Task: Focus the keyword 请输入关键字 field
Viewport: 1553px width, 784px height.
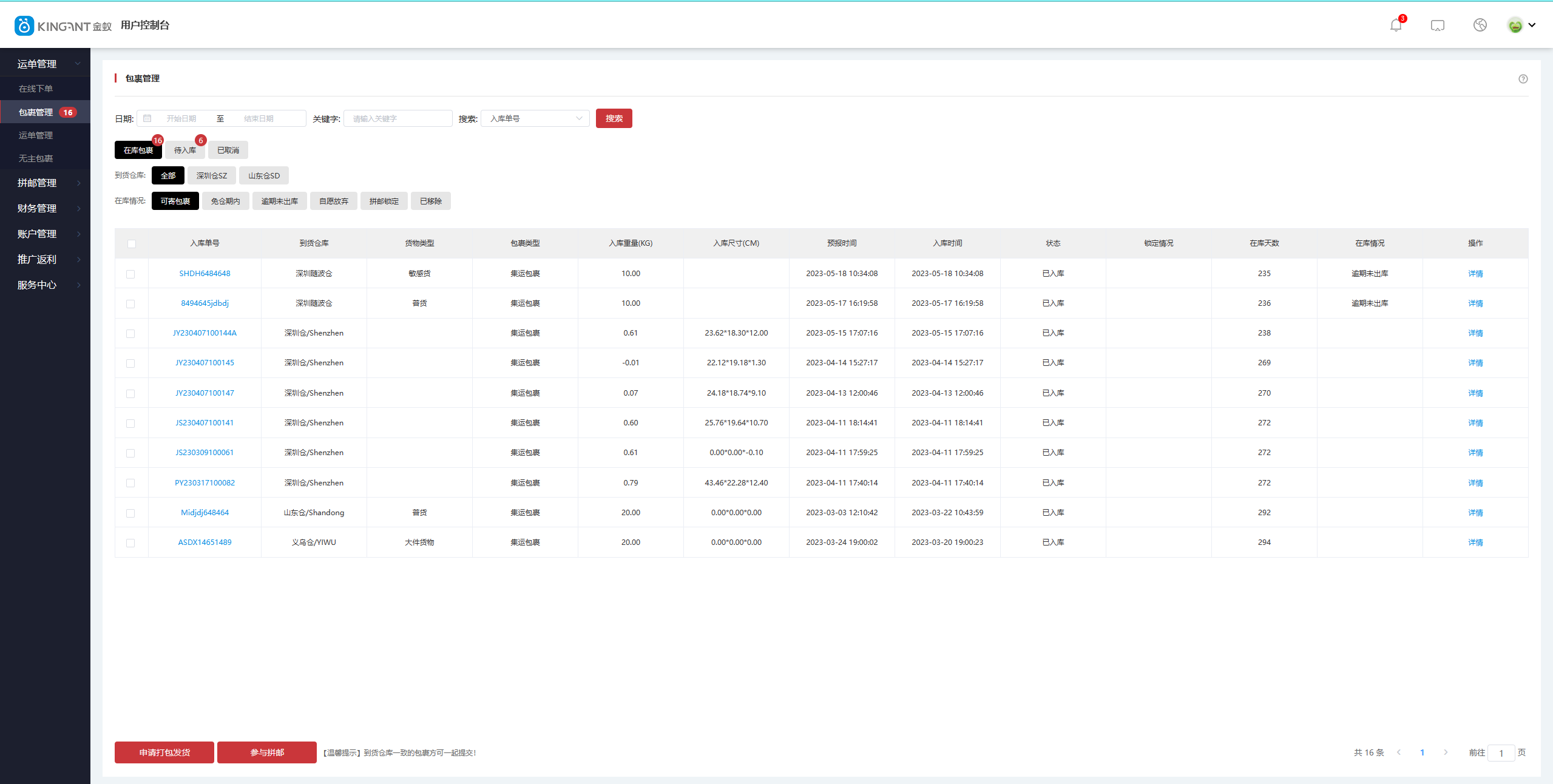Action: point(398,118)
